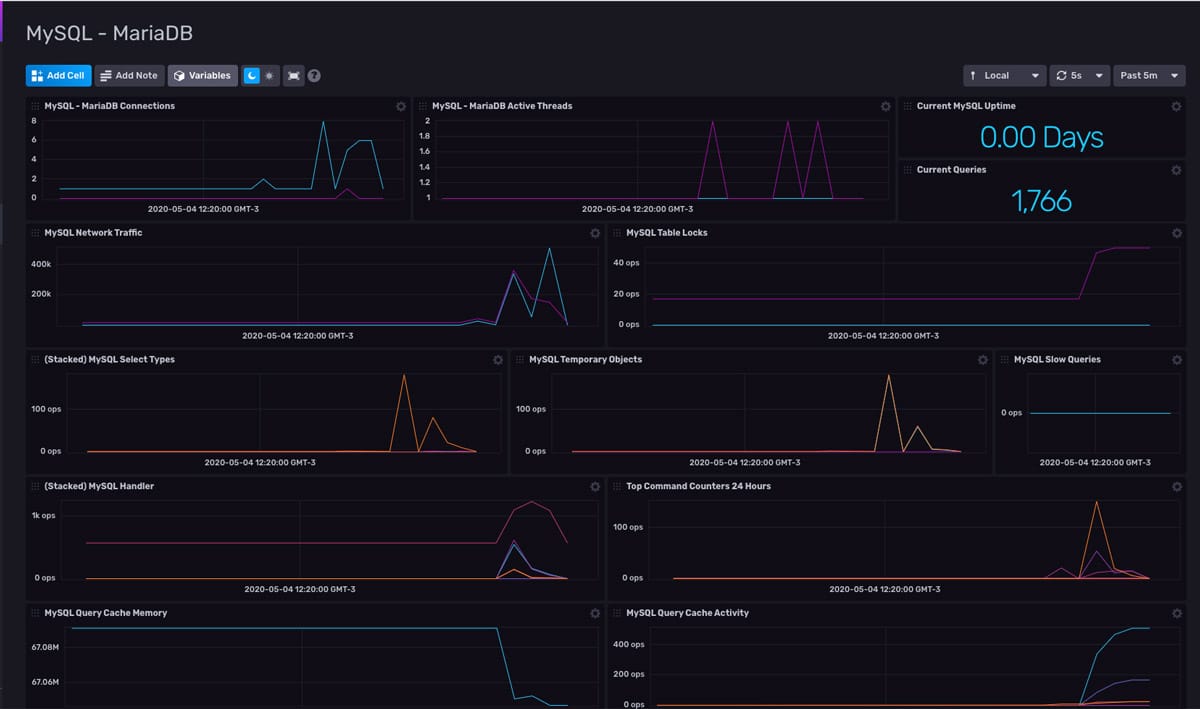Open the Local timezone dropdown

click(x=1005, y=76)
